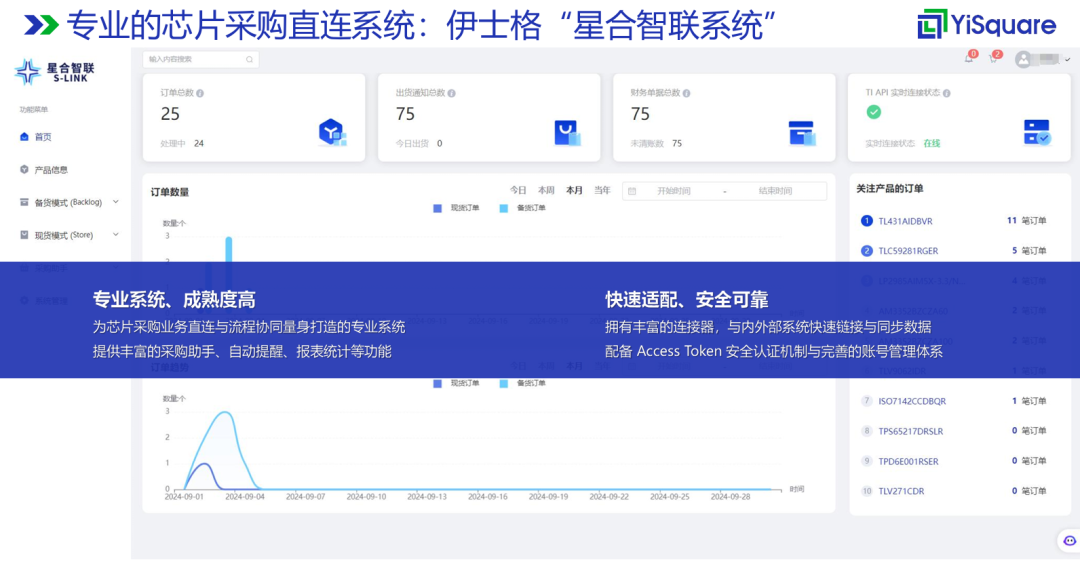Screen dimensions: 1080x562
Task: Click the 产品信息 shield icon
Action: (24, 169)
